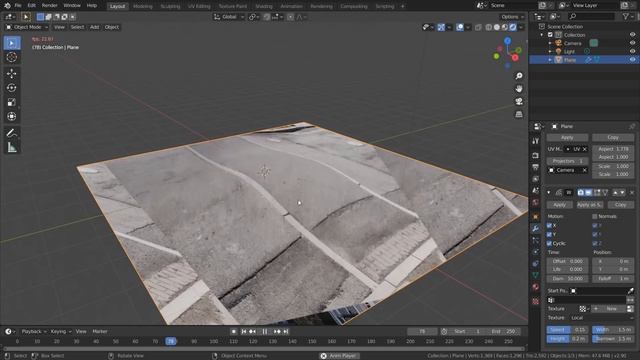Adjust the wave Width slider

(613, 329)
